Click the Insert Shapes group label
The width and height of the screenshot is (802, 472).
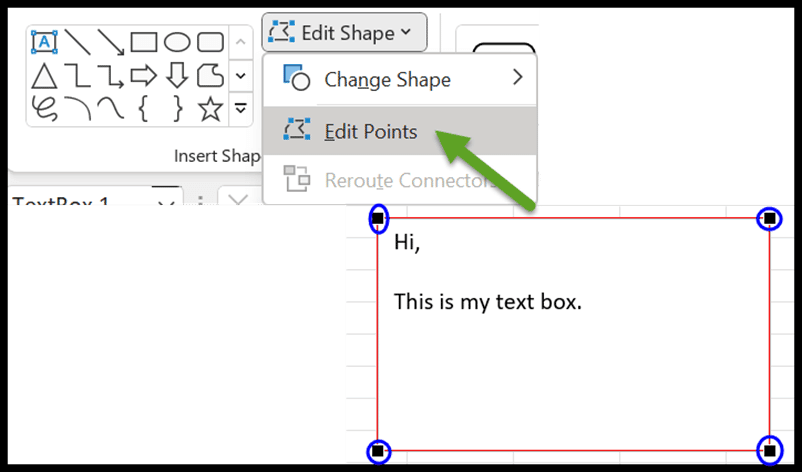[x=217, y=156]
